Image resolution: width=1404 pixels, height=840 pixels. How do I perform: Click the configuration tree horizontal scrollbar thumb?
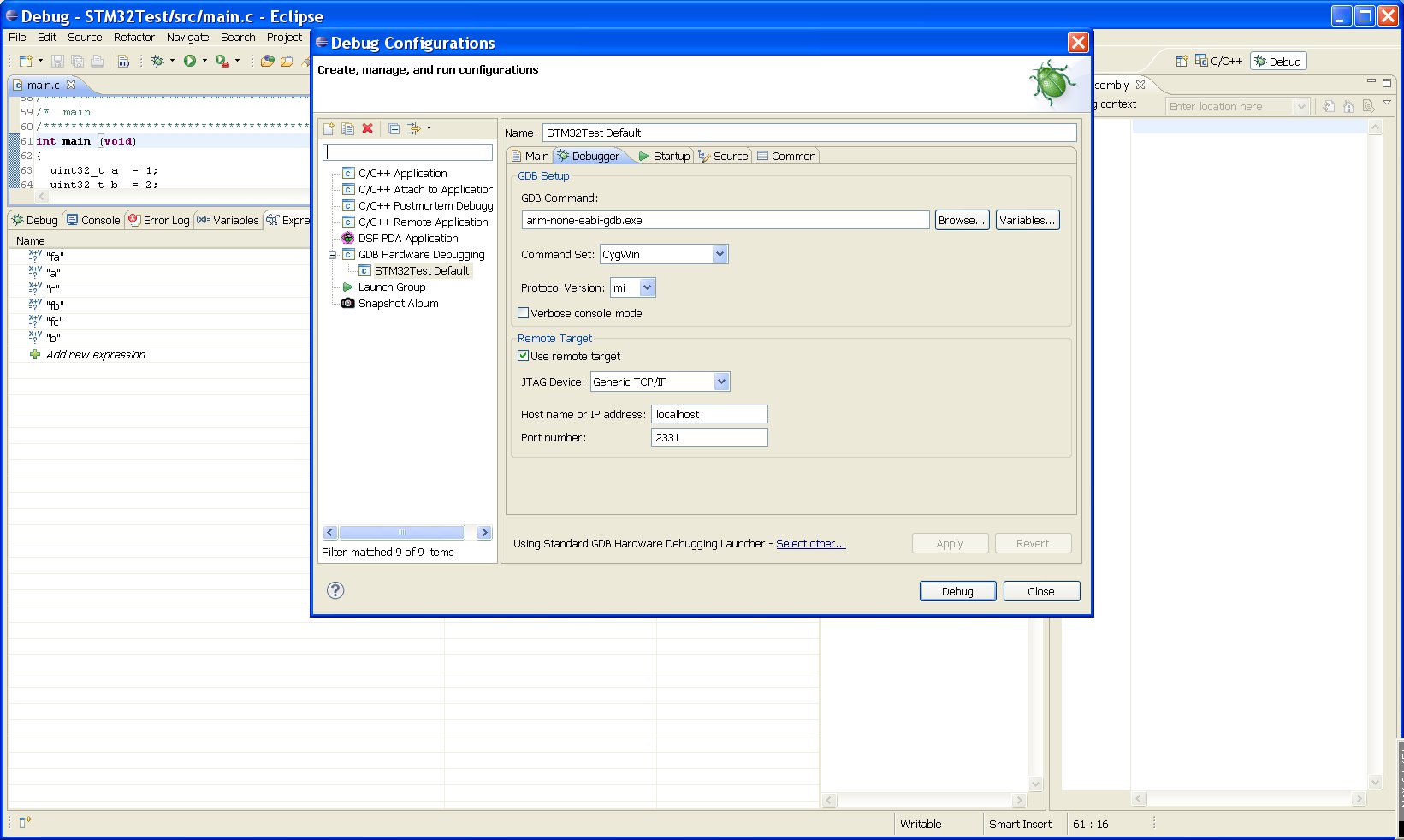tap(401, 533)
